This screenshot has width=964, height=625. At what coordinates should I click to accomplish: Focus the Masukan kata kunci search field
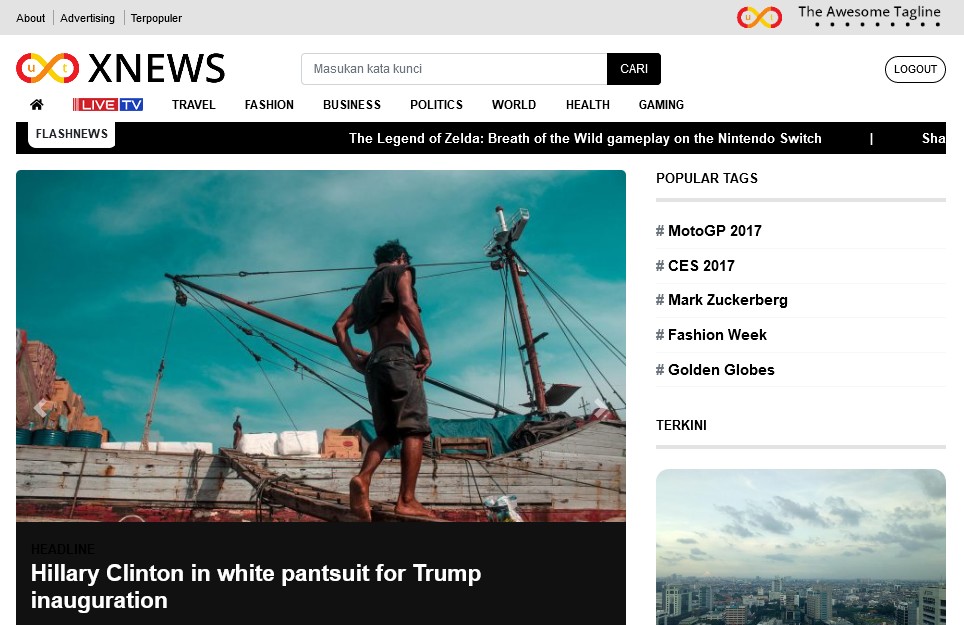454,69
